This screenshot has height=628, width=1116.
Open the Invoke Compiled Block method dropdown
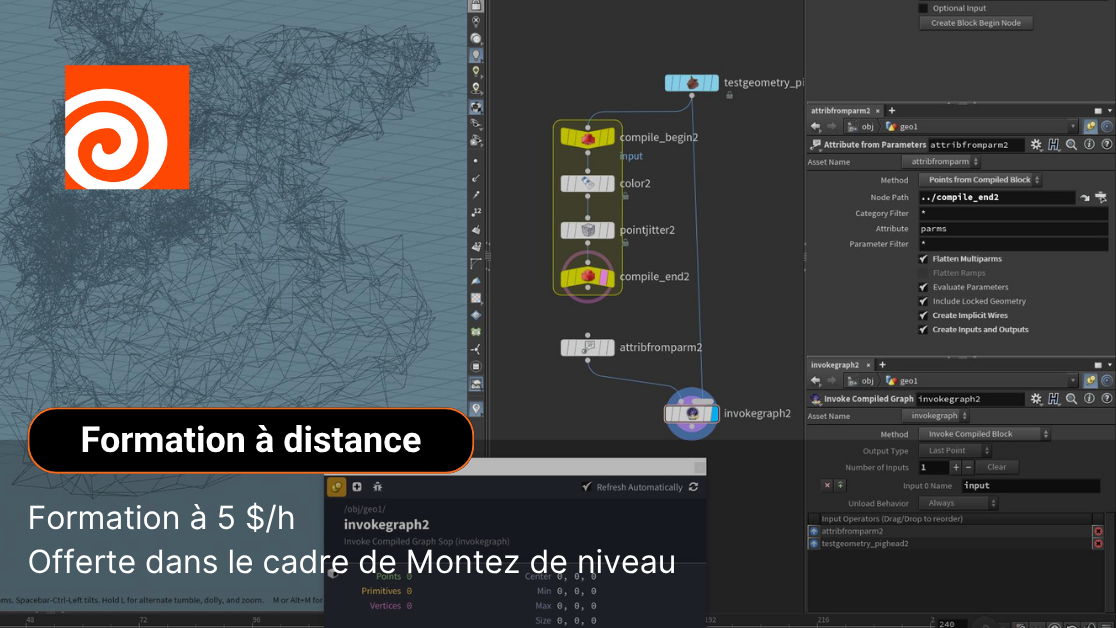(x=984, y=434)
